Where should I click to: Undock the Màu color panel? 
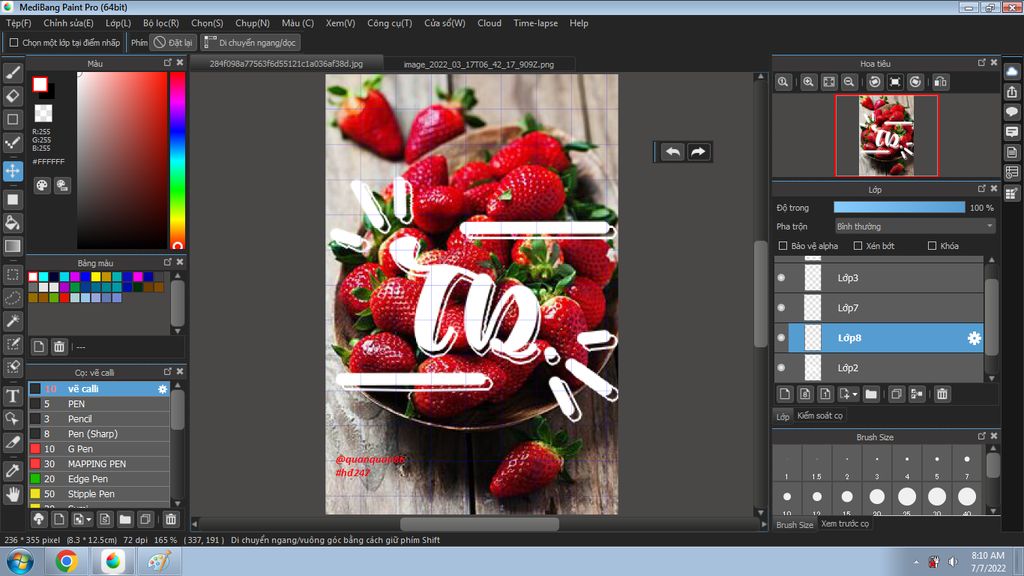point(168,63)
